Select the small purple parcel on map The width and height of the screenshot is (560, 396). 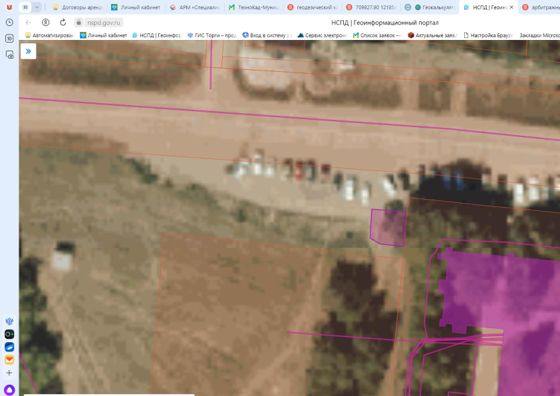pos(389,228)
